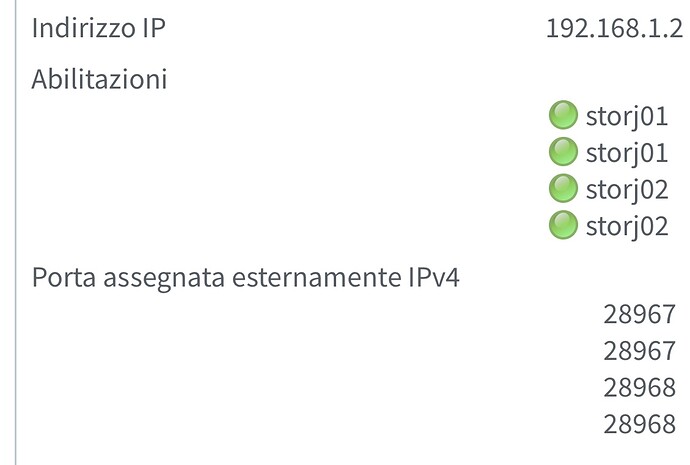Click the Indirizzo IP label
This screenshot has width=690, height=465.
(x=98, y=28)
